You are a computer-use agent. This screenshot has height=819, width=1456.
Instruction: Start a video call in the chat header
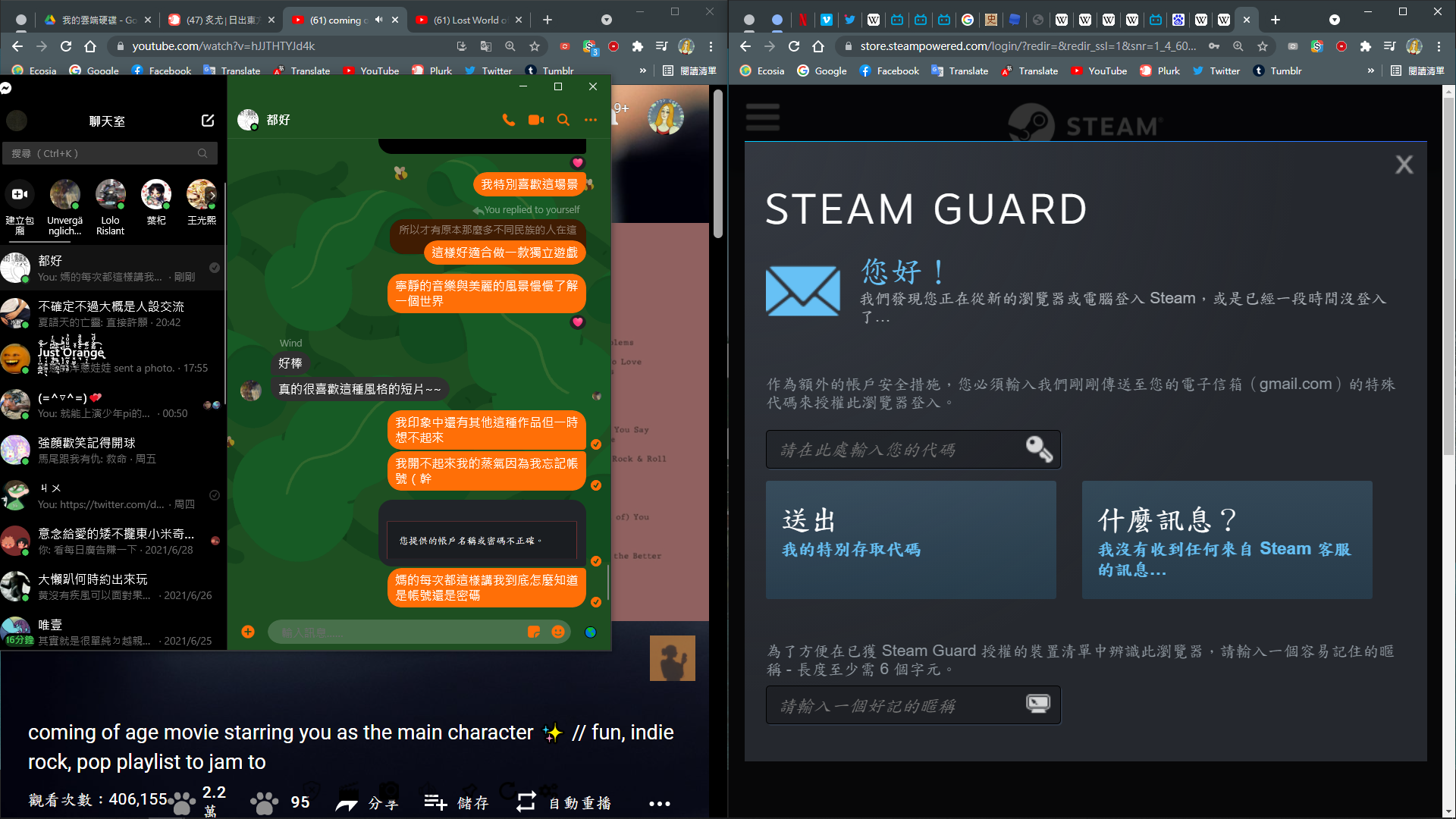536,120
